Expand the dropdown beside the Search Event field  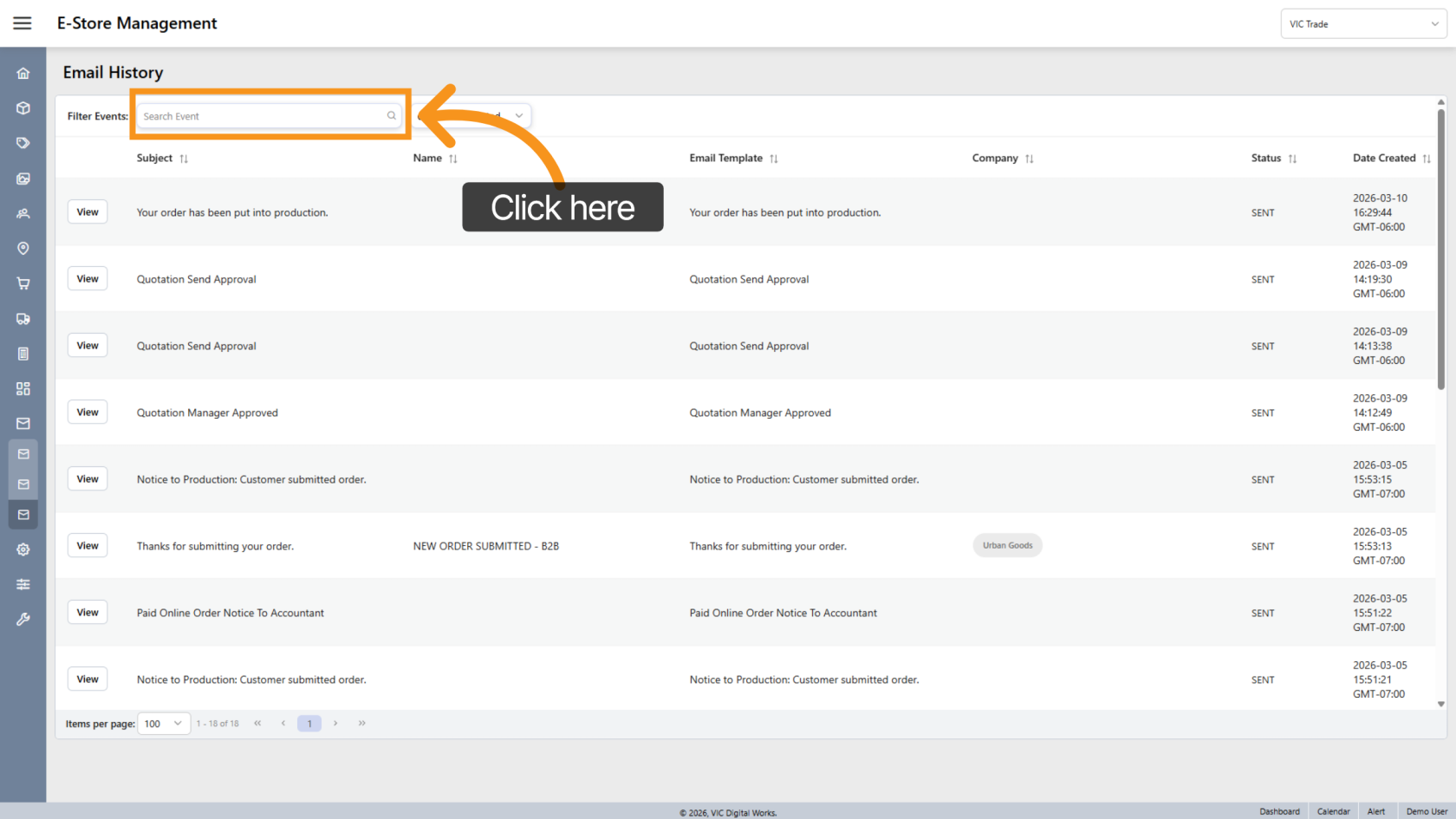(518, 116)
